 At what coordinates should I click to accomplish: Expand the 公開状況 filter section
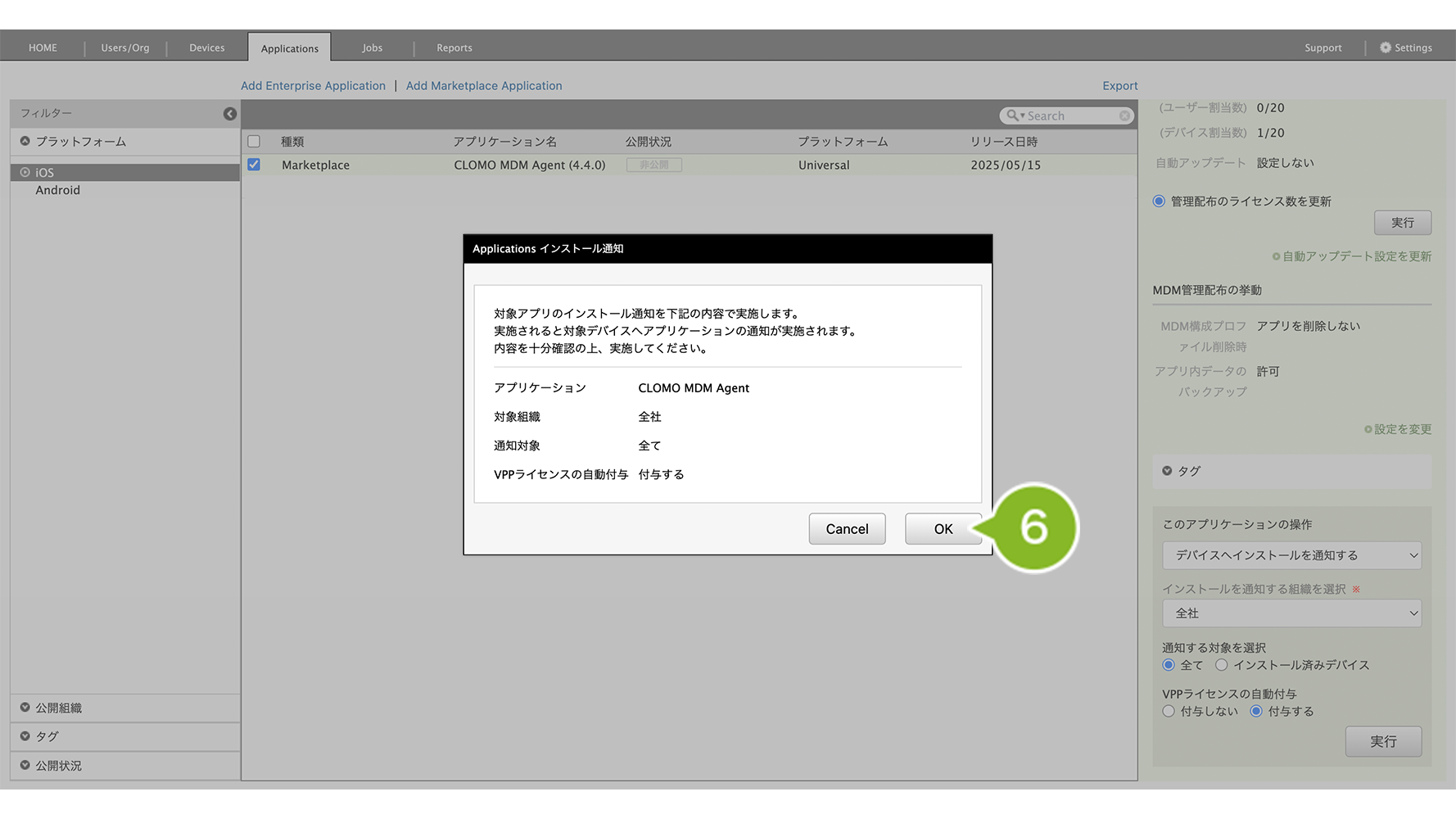pyautogui.click(x=25, y=765)
